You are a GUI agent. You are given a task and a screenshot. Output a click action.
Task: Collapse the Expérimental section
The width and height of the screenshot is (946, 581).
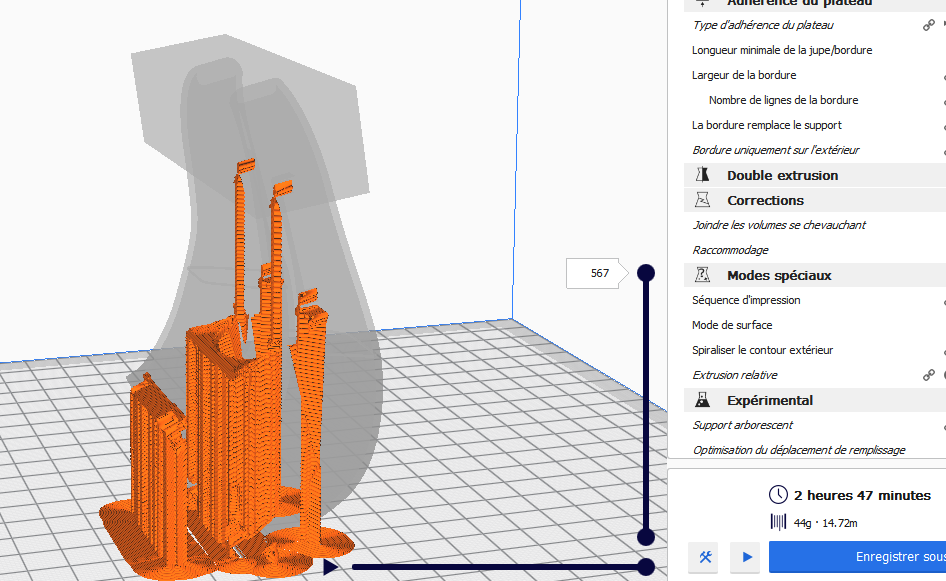769,400
